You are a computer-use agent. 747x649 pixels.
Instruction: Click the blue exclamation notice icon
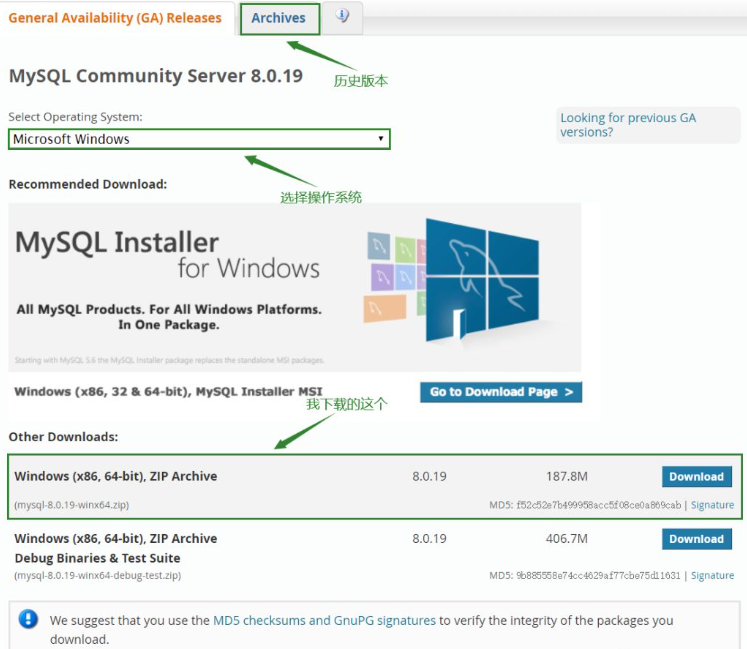point(28,619)
